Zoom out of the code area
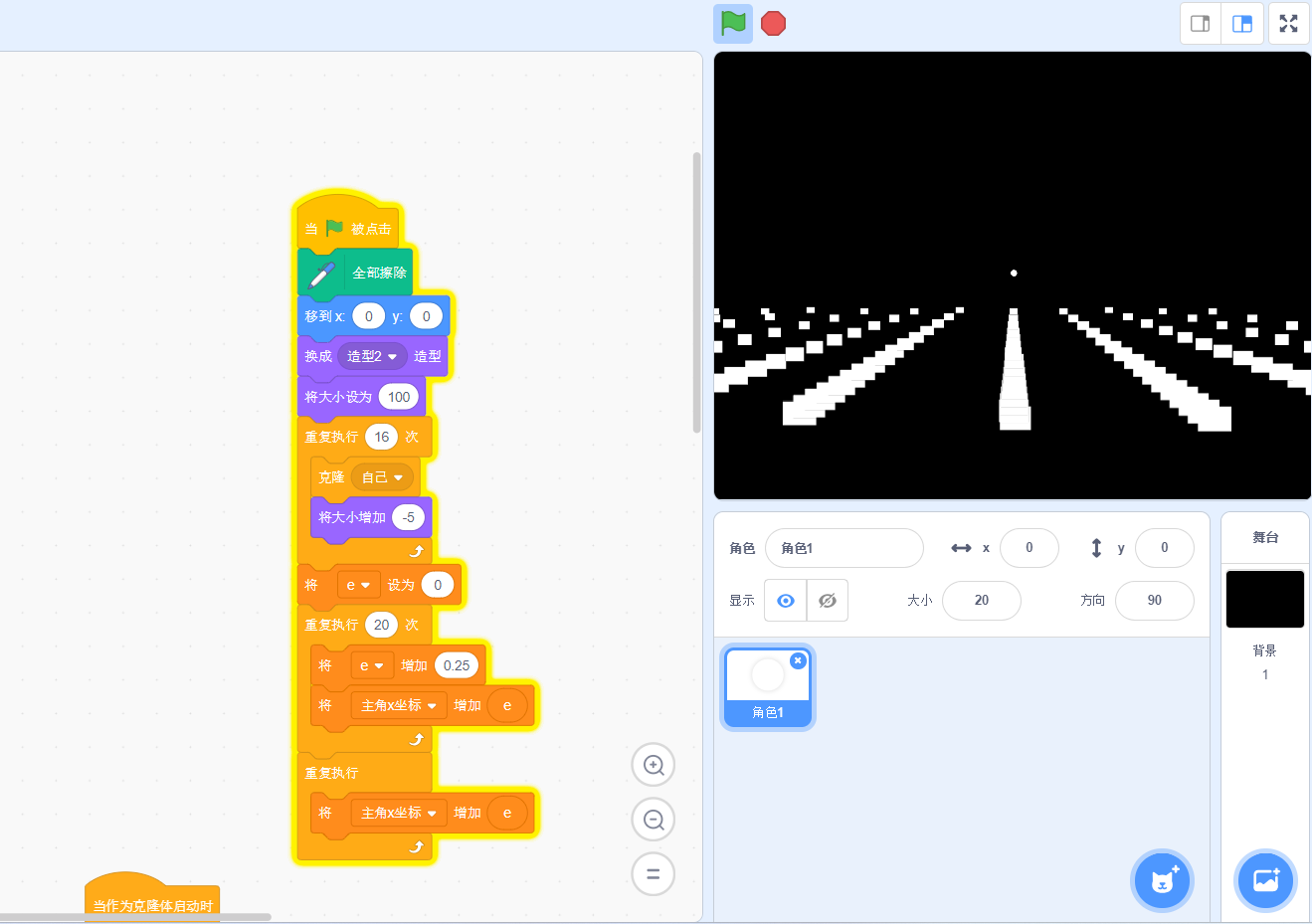The height and width of the screenshot is (924, 1312). 654,819
